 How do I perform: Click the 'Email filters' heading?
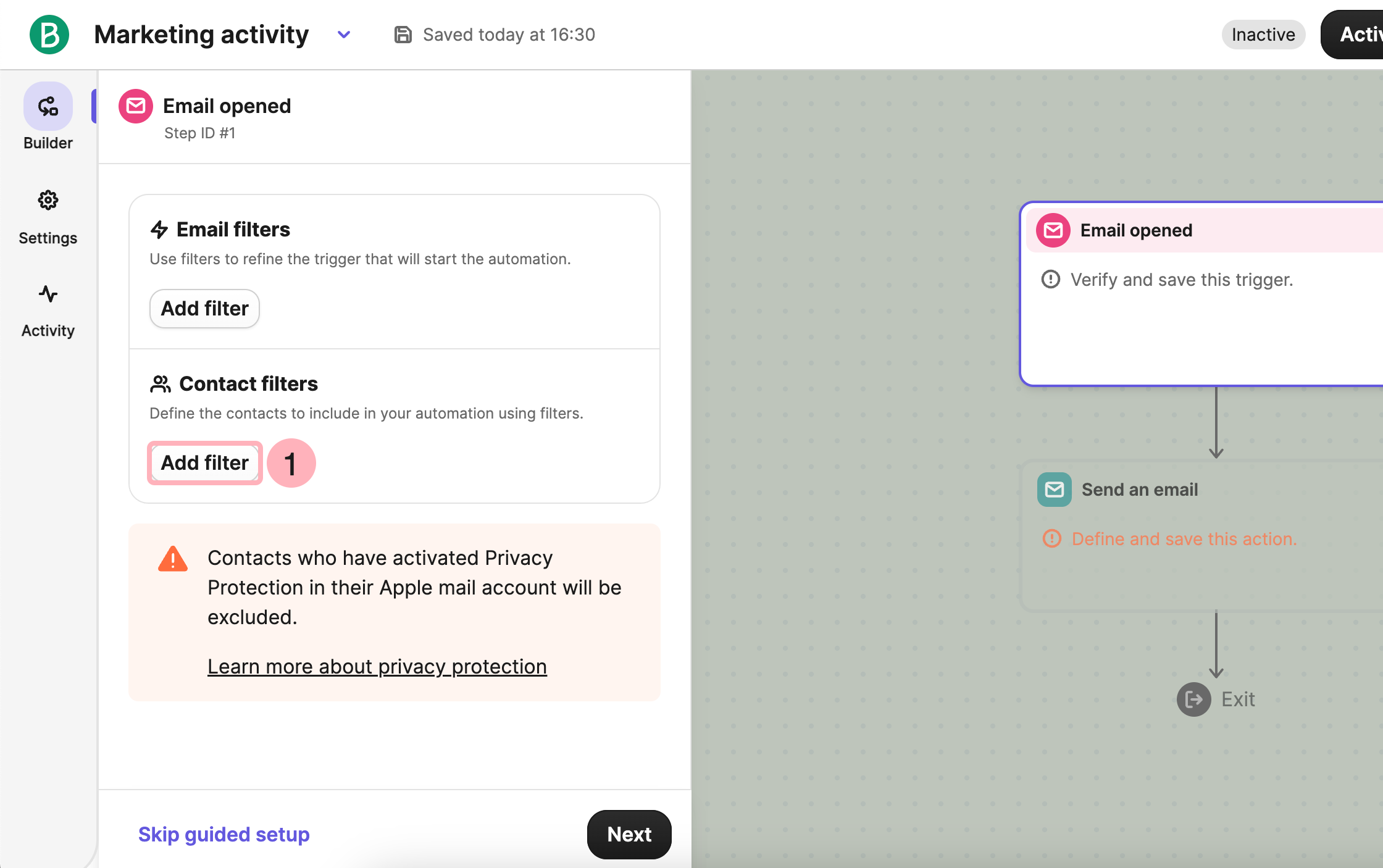click(x=233, y=230)
